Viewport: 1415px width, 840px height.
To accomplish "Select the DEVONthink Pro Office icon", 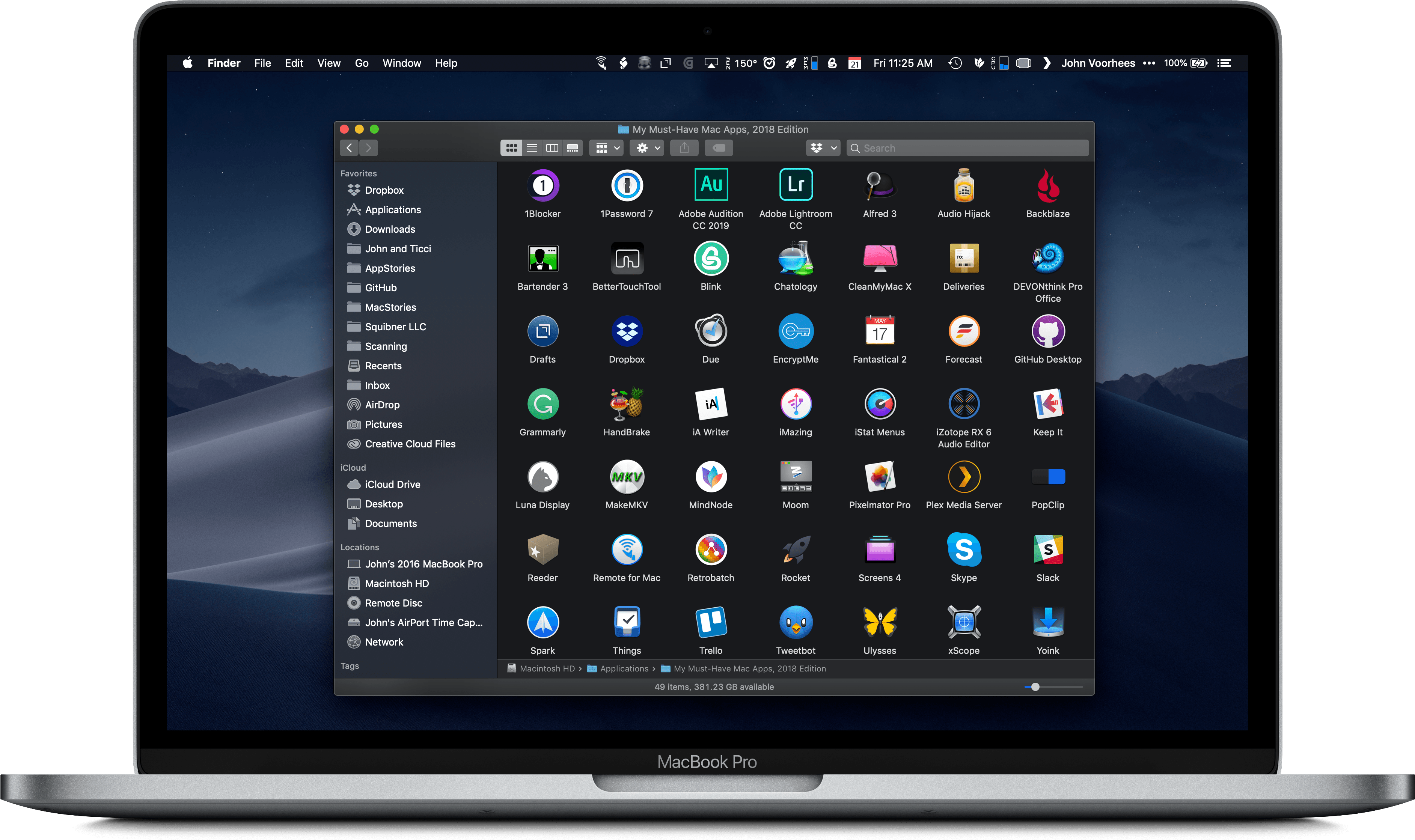I will tap(1048, 258).
